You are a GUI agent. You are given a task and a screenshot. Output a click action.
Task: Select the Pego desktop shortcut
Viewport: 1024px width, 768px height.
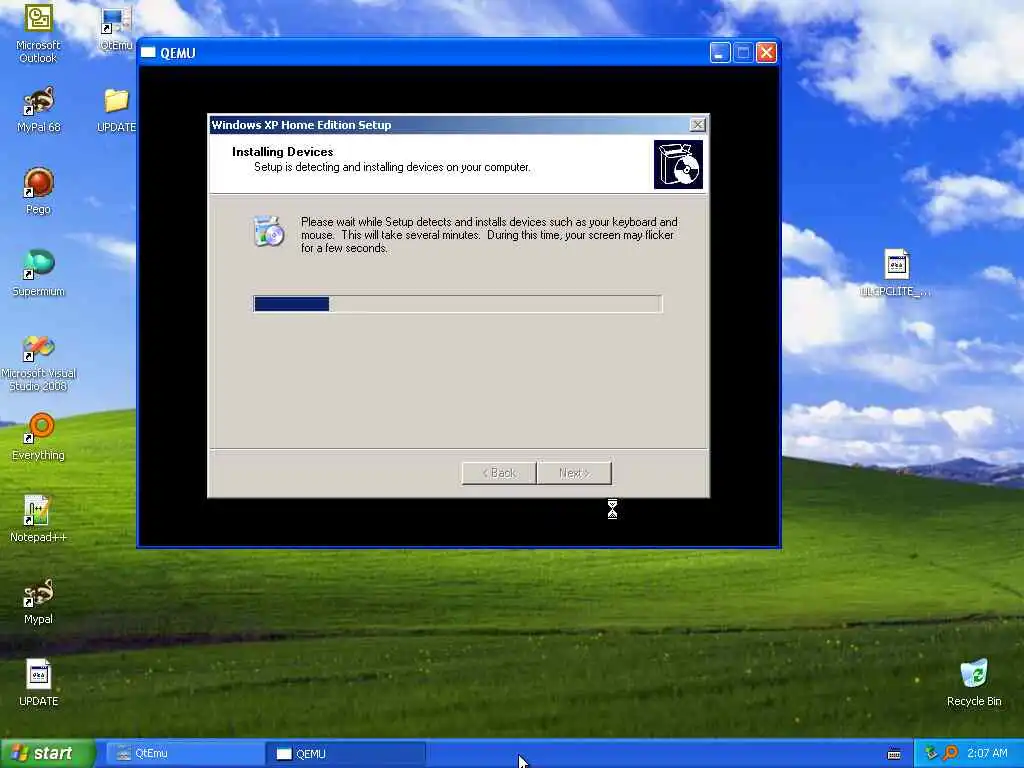coord(39,191)
